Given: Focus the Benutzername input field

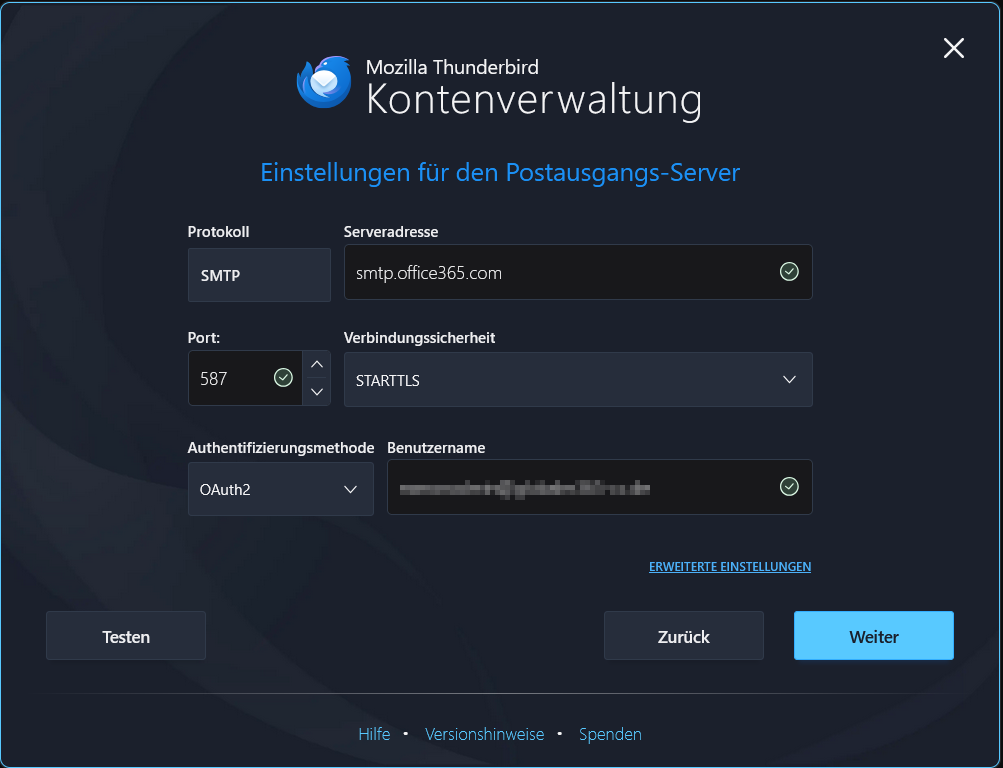Looking at the screenshot, I should pyautogui.click(x=599, y=487).
